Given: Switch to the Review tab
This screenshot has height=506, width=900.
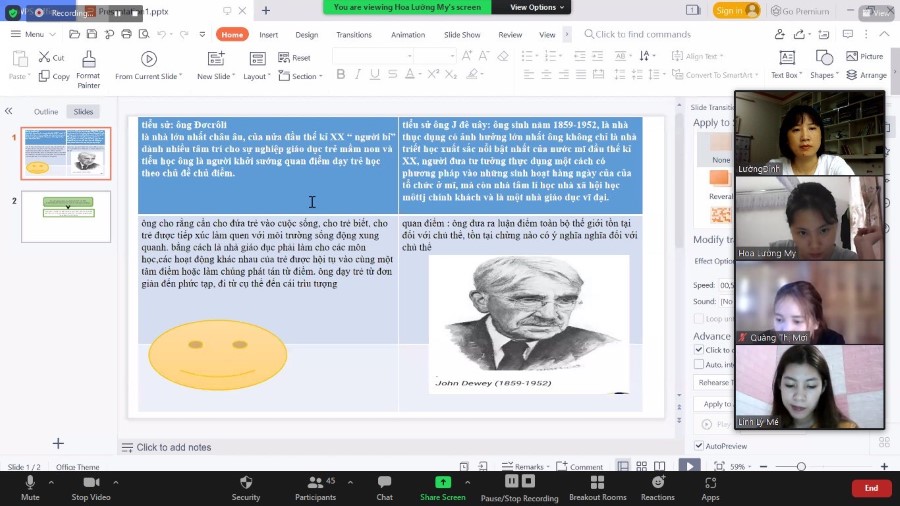Looking at the screenshot, I should point(510,34).
